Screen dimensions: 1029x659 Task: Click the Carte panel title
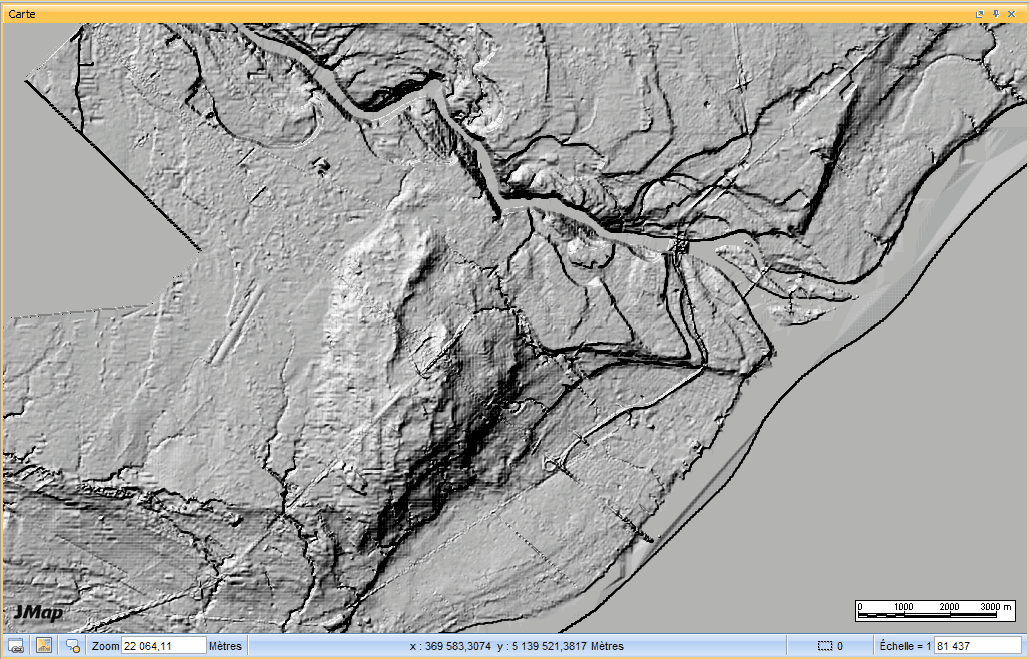tap(23, 14)
